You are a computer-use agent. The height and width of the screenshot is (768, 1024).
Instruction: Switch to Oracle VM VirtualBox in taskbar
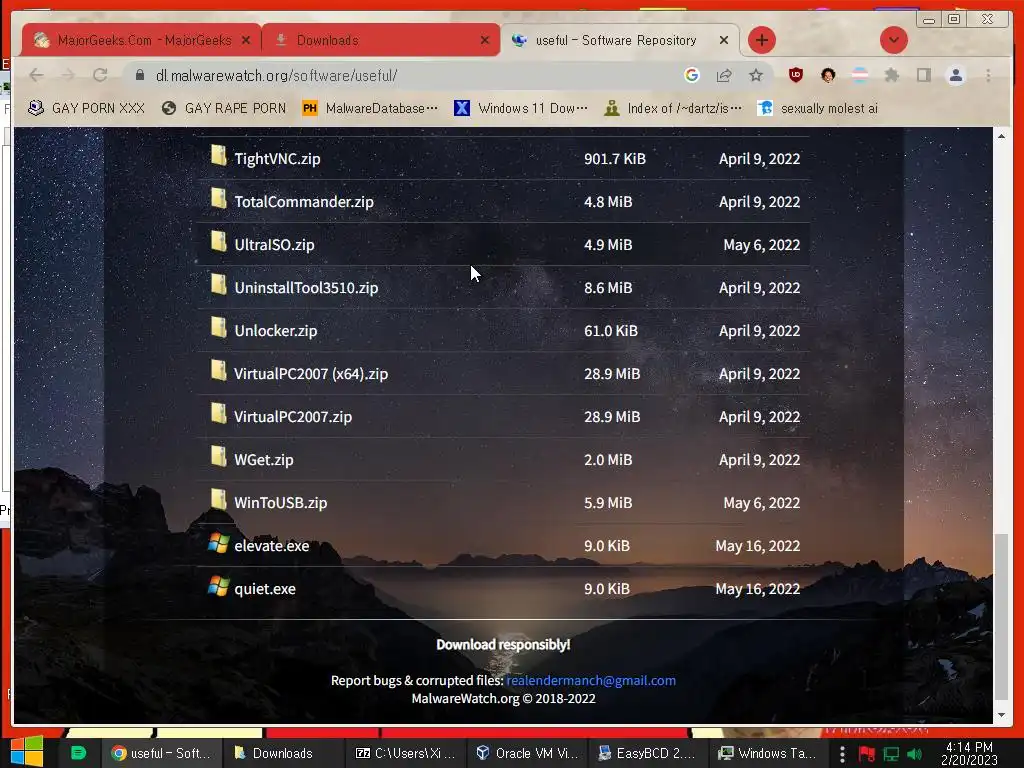pyautogui.click(x=528, y=753)
